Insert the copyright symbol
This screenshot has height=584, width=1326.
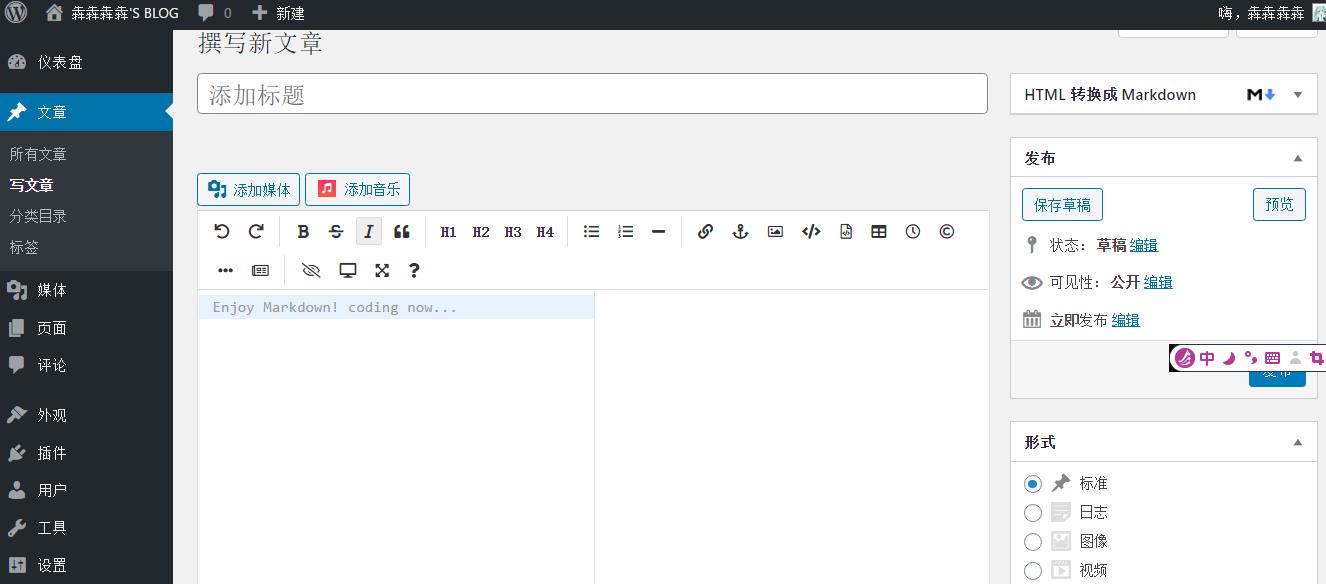pyautogui.click(x=947, y=231)
